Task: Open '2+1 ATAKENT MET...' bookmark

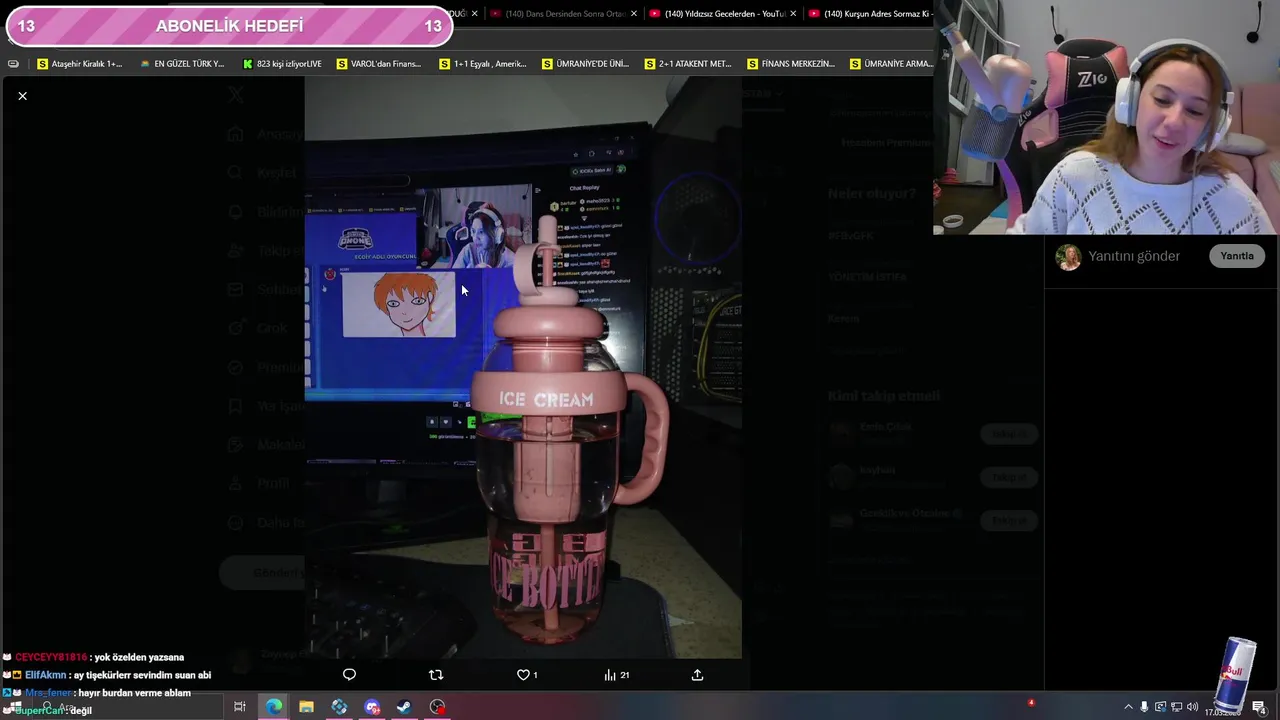Action: tap(688, 64)
